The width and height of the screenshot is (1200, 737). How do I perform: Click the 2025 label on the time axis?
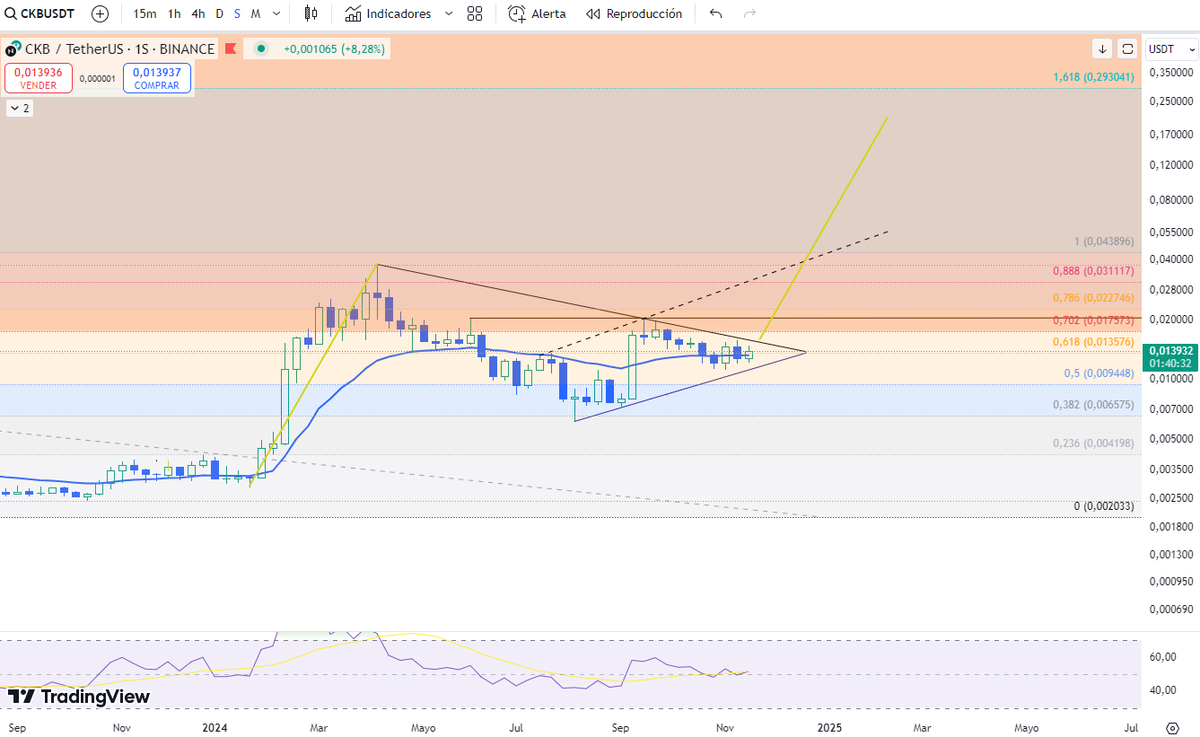(x=828, y=727)
